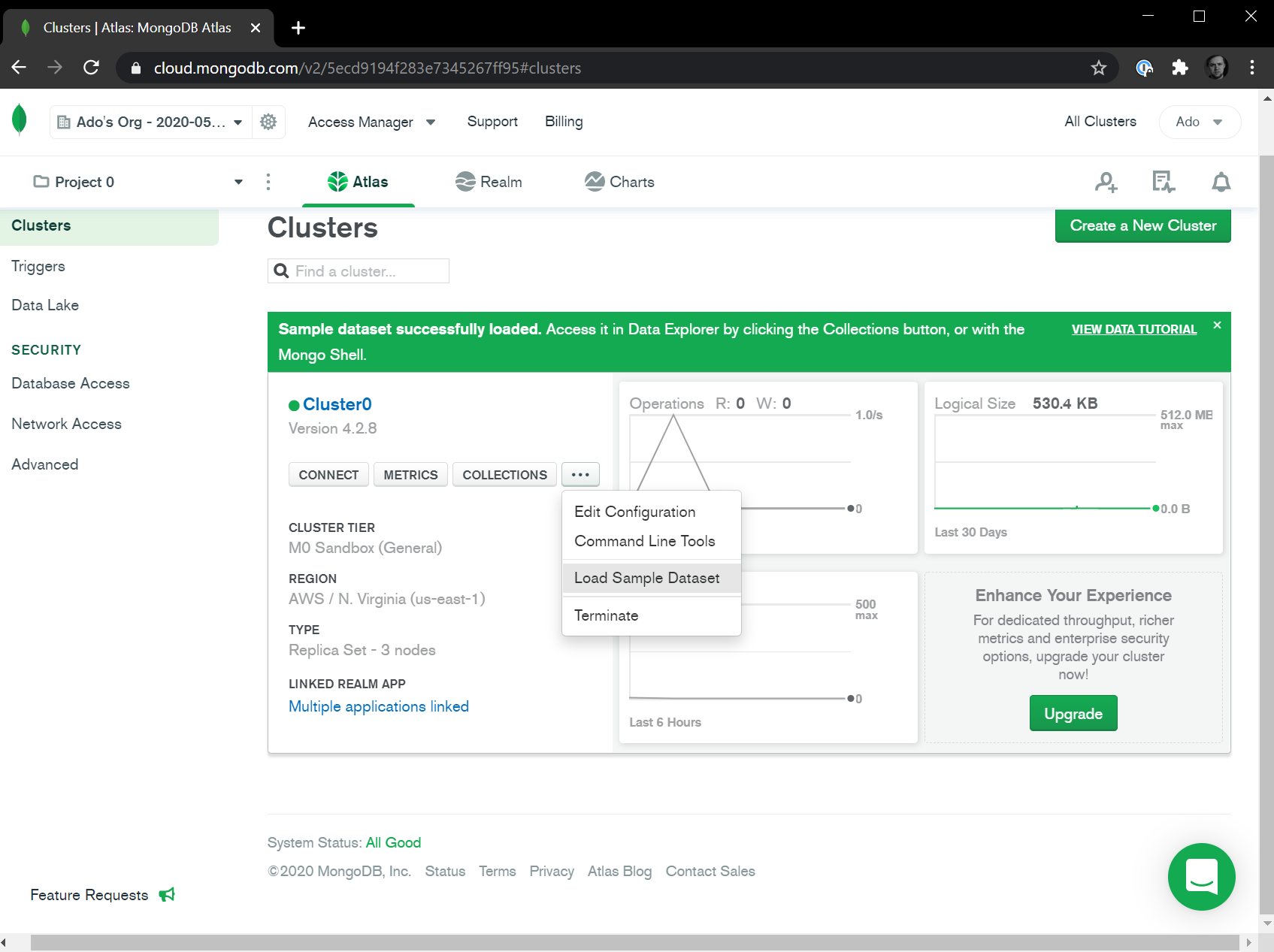Select Edit Configuration from the menu
The width and height of the screenshot is (1274, 952).
pyautogui.click(x=651, y=512)
